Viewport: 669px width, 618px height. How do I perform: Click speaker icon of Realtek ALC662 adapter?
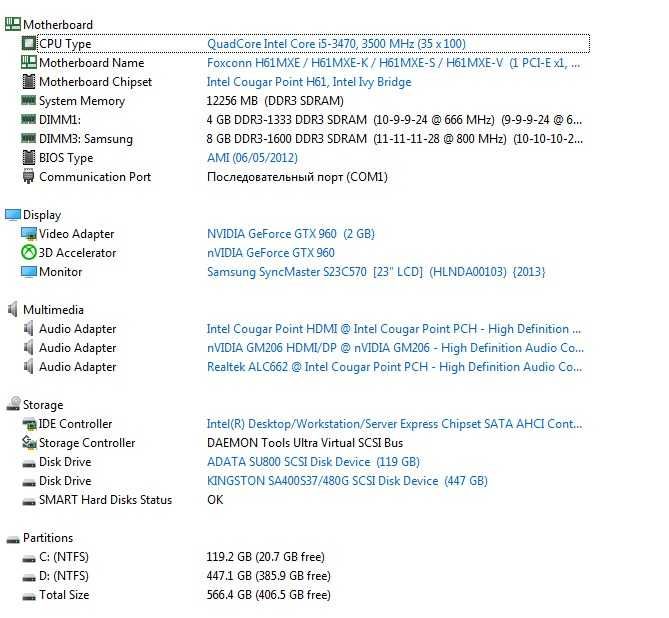(x=29, y=366)
